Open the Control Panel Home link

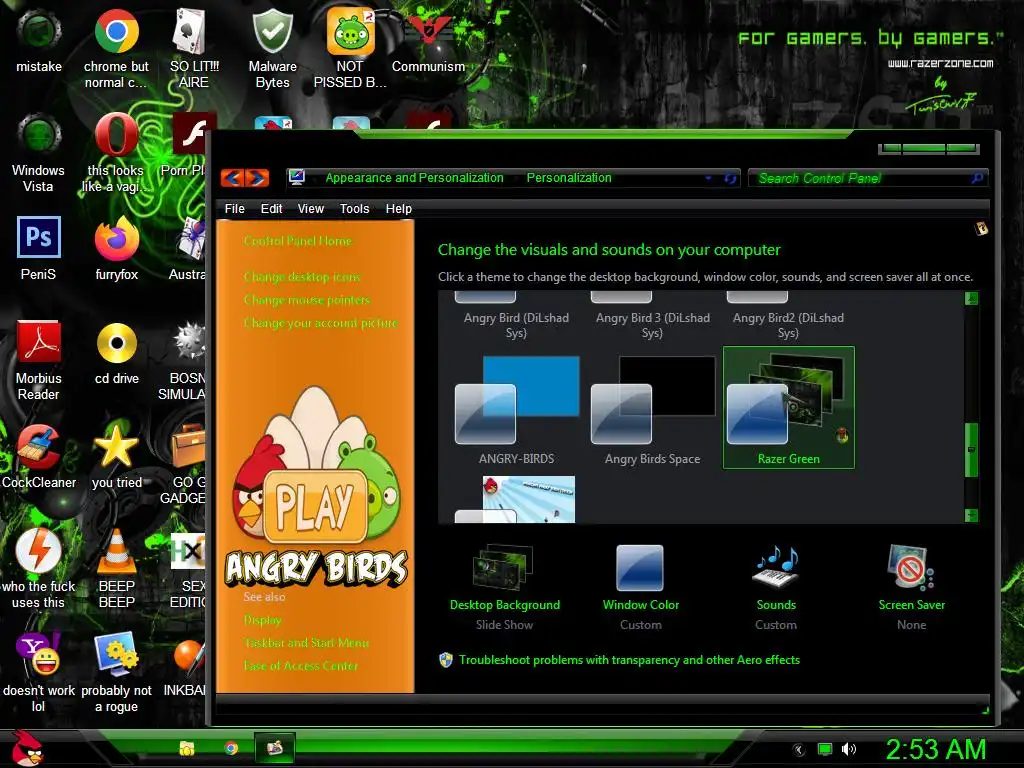point(298,241)
